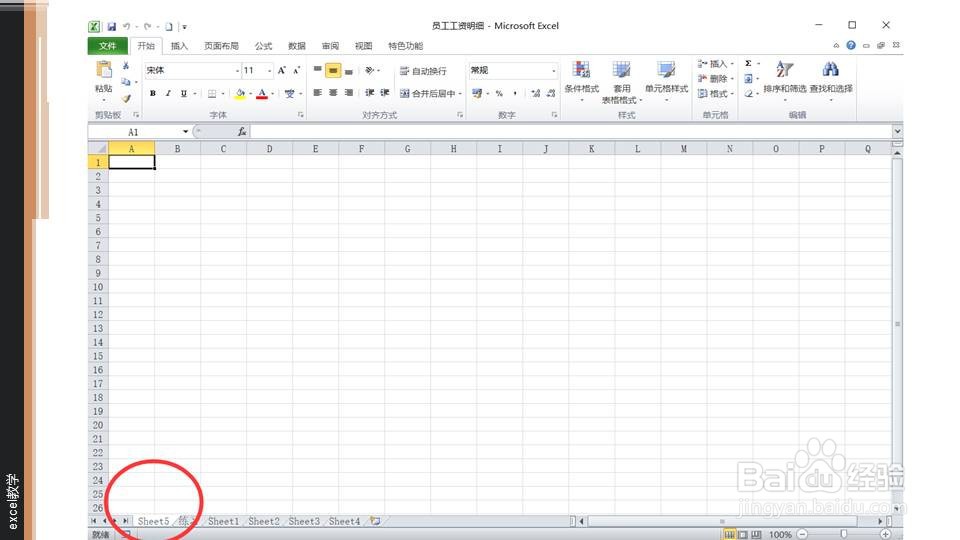Viewport: 960px width, 540px height.
Task: Click the Cut scissors icon
Action: pos(126,66)
